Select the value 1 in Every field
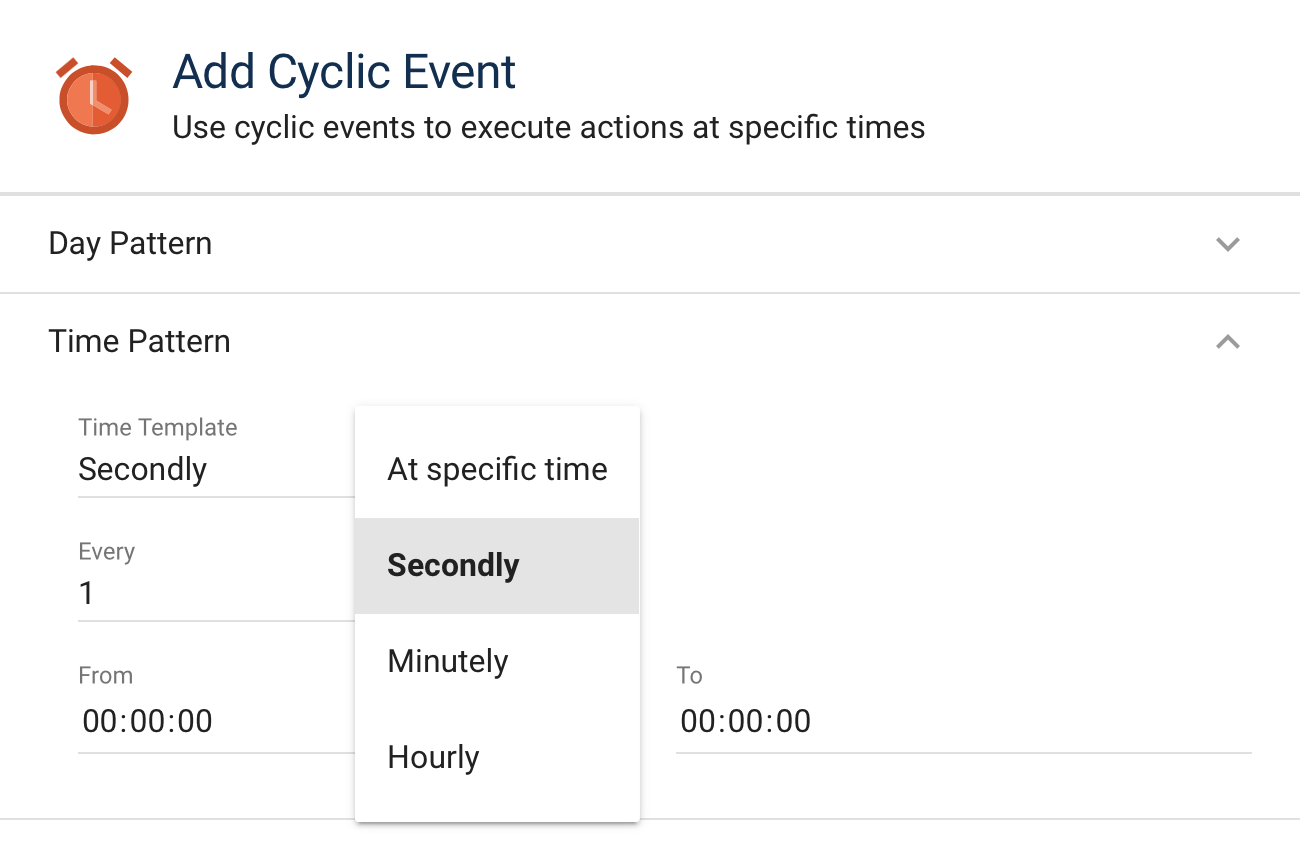Image resolution: width=1300 pixels, height=841 pixels. [85, 593]
